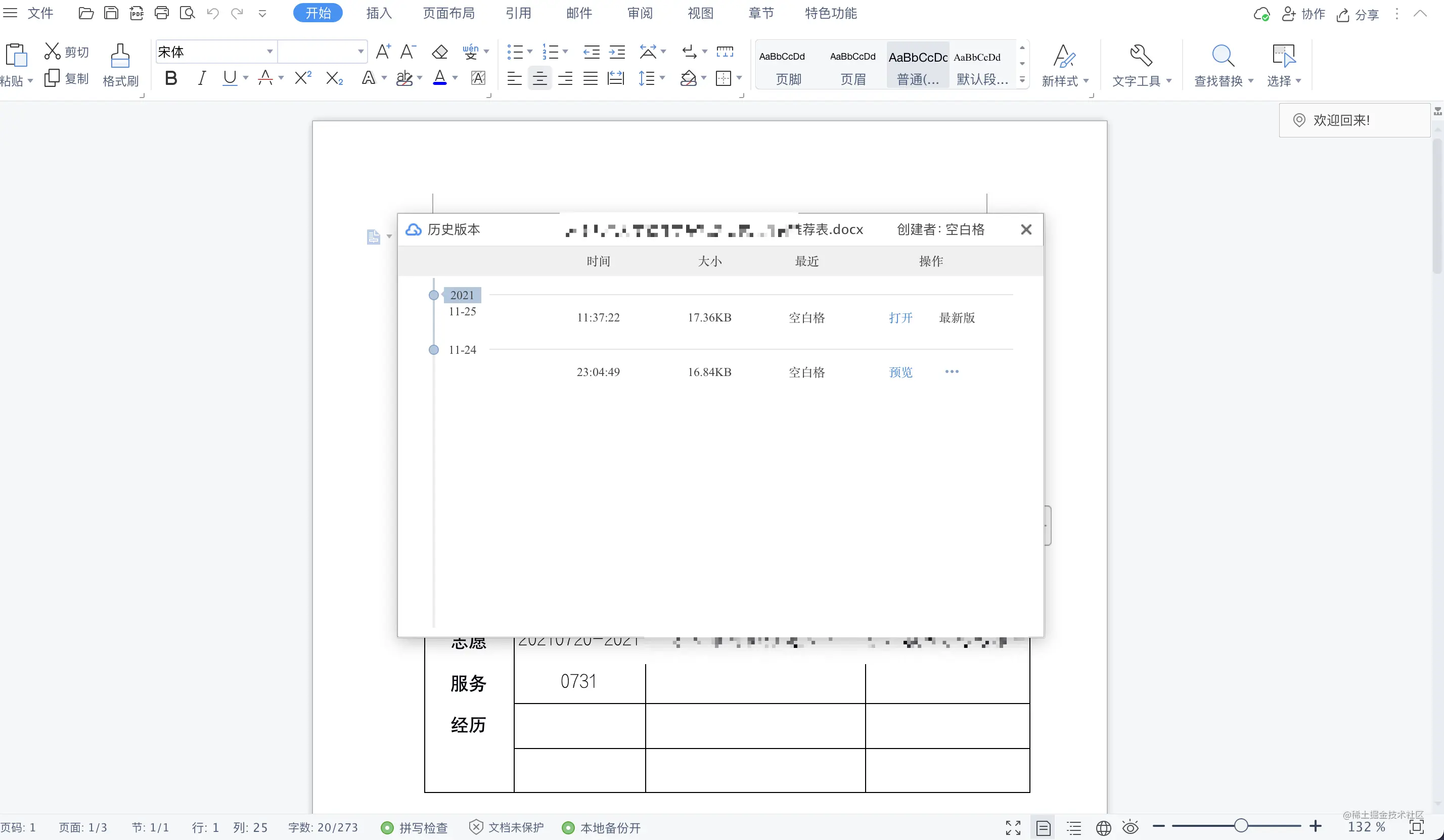
Task: Expand 文字工具 dropdown
Action: (1169, 81)
